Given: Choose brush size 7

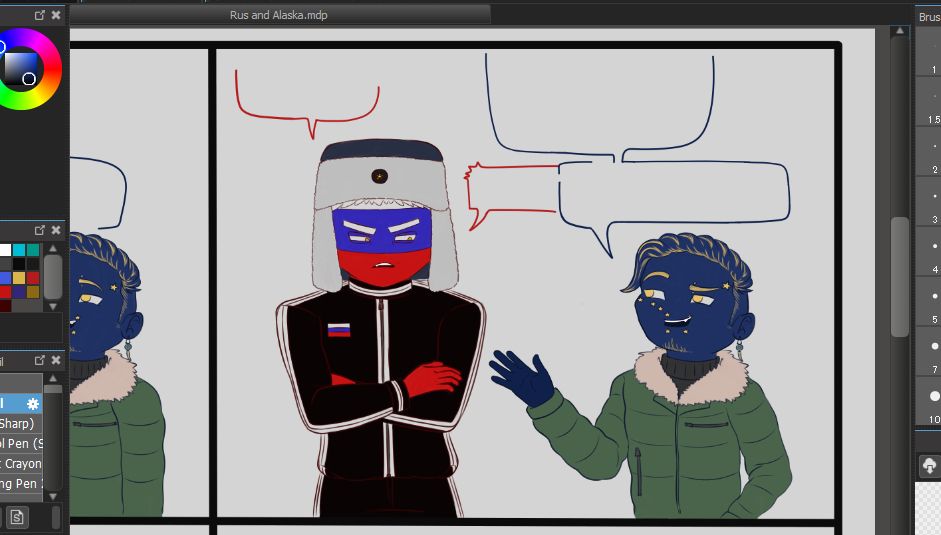Looking at the screenshot, I should pos(928,352).
